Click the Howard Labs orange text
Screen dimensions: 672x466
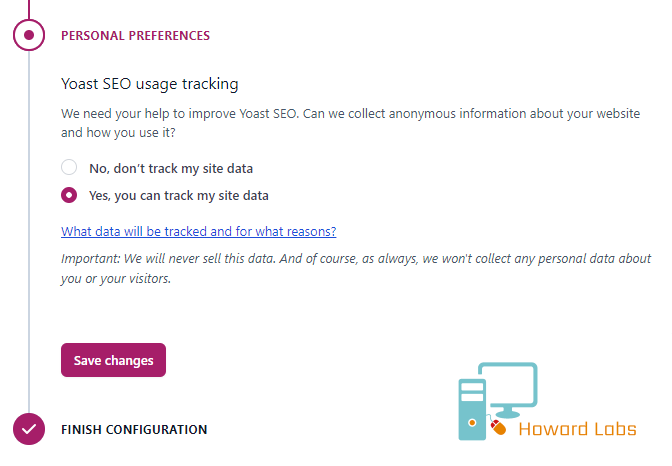(577, 429)
